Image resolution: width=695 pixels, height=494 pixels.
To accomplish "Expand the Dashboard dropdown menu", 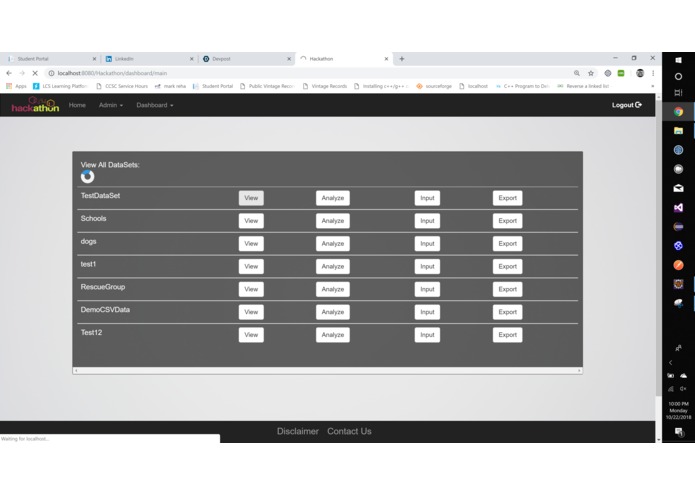I will (155, 105).
